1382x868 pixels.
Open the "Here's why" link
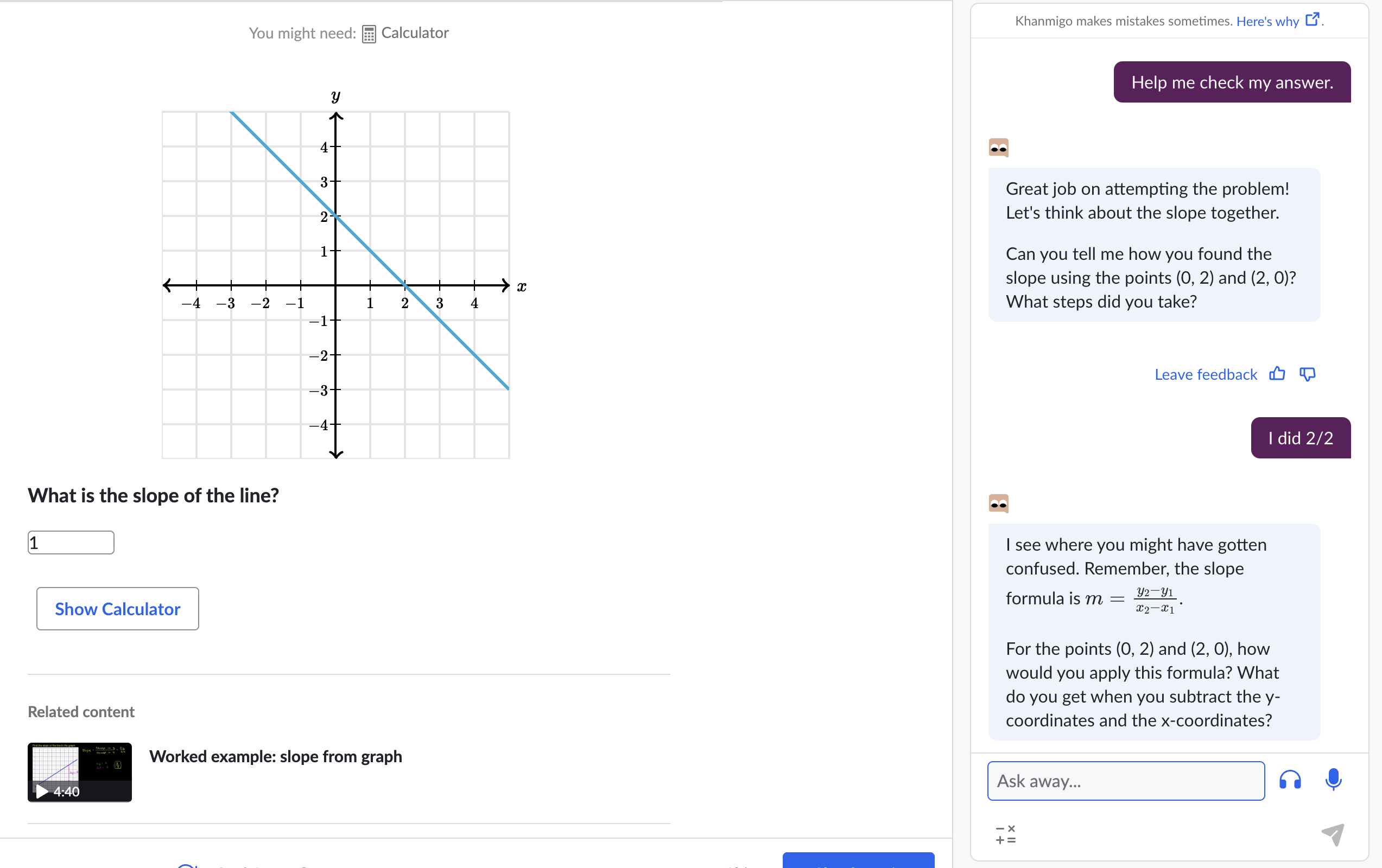click(1267, 21)
